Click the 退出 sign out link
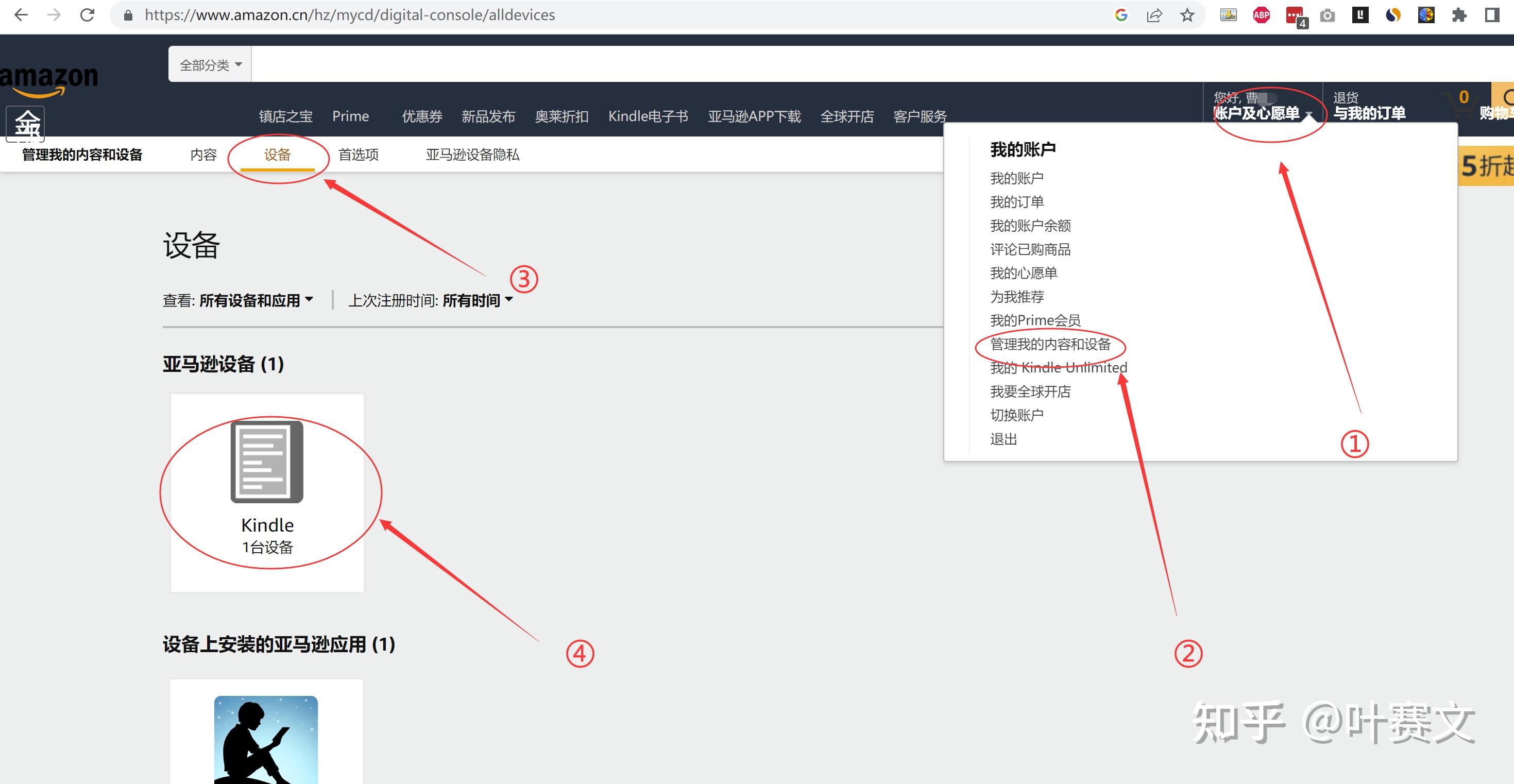 pos(1003,439)
